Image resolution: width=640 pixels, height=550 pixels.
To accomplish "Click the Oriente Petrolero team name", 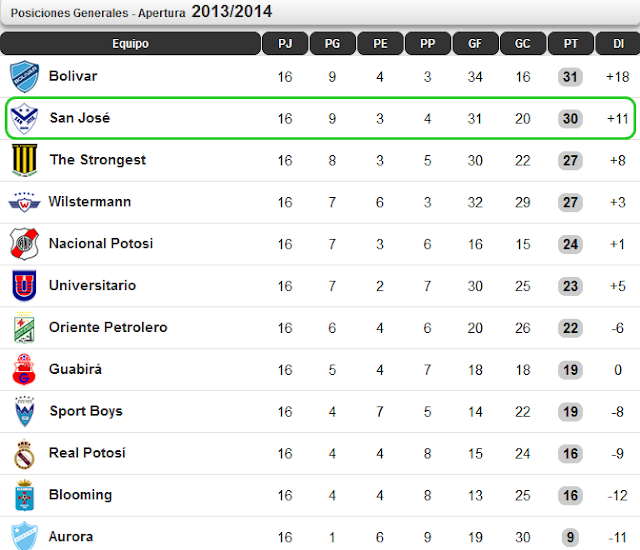I will click(x=108, y=327).
